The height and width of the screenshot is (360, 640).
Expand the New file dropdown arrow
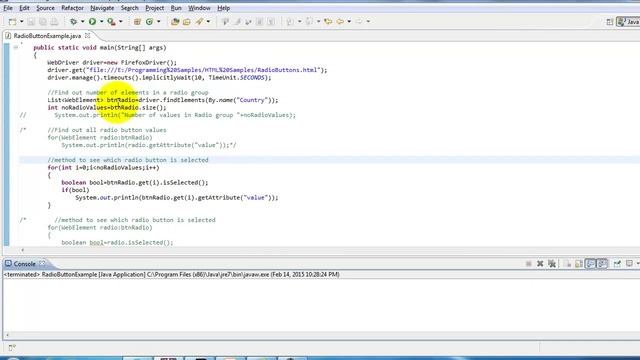(x=22, y=22)
